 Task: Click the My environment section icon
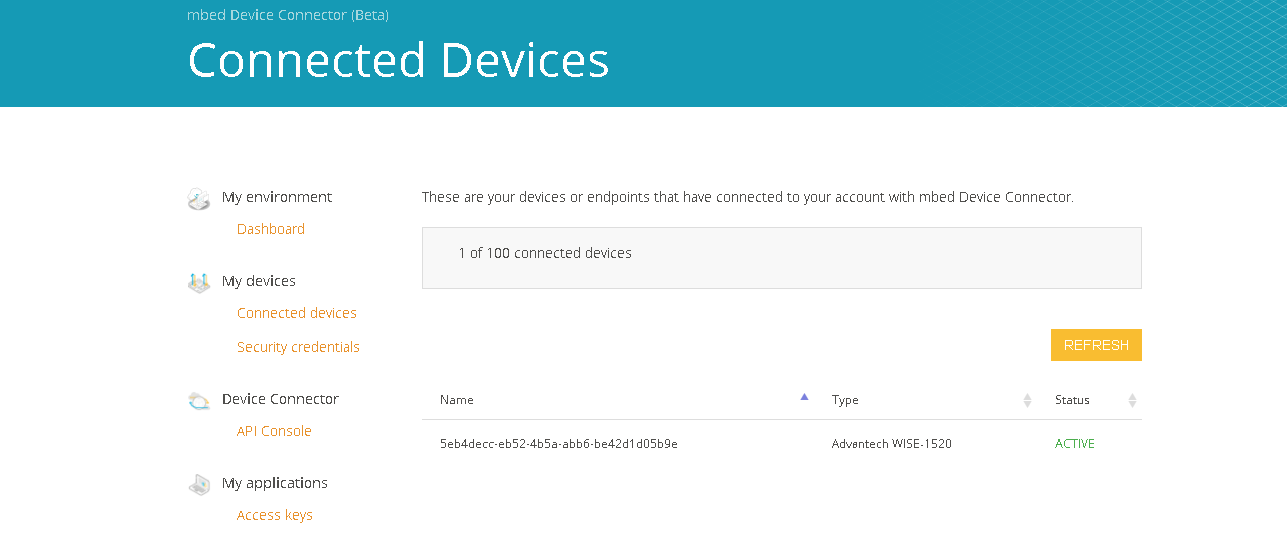click(x=199, y=198)
